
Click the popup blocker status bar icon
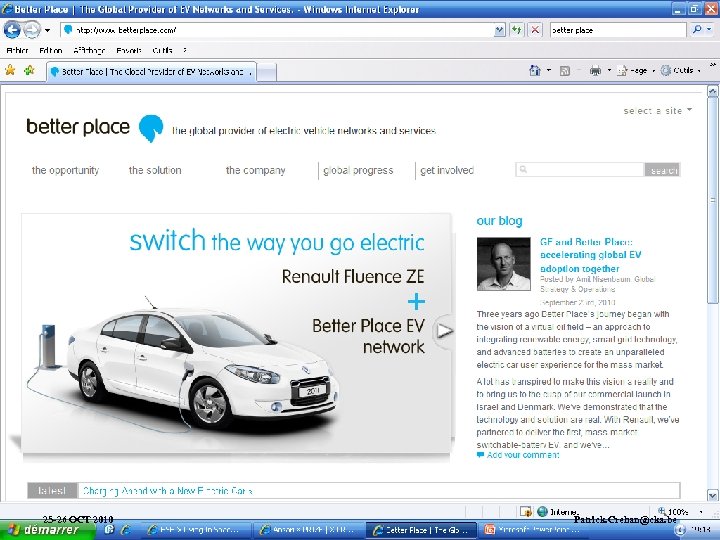click(x=526, y=511)
